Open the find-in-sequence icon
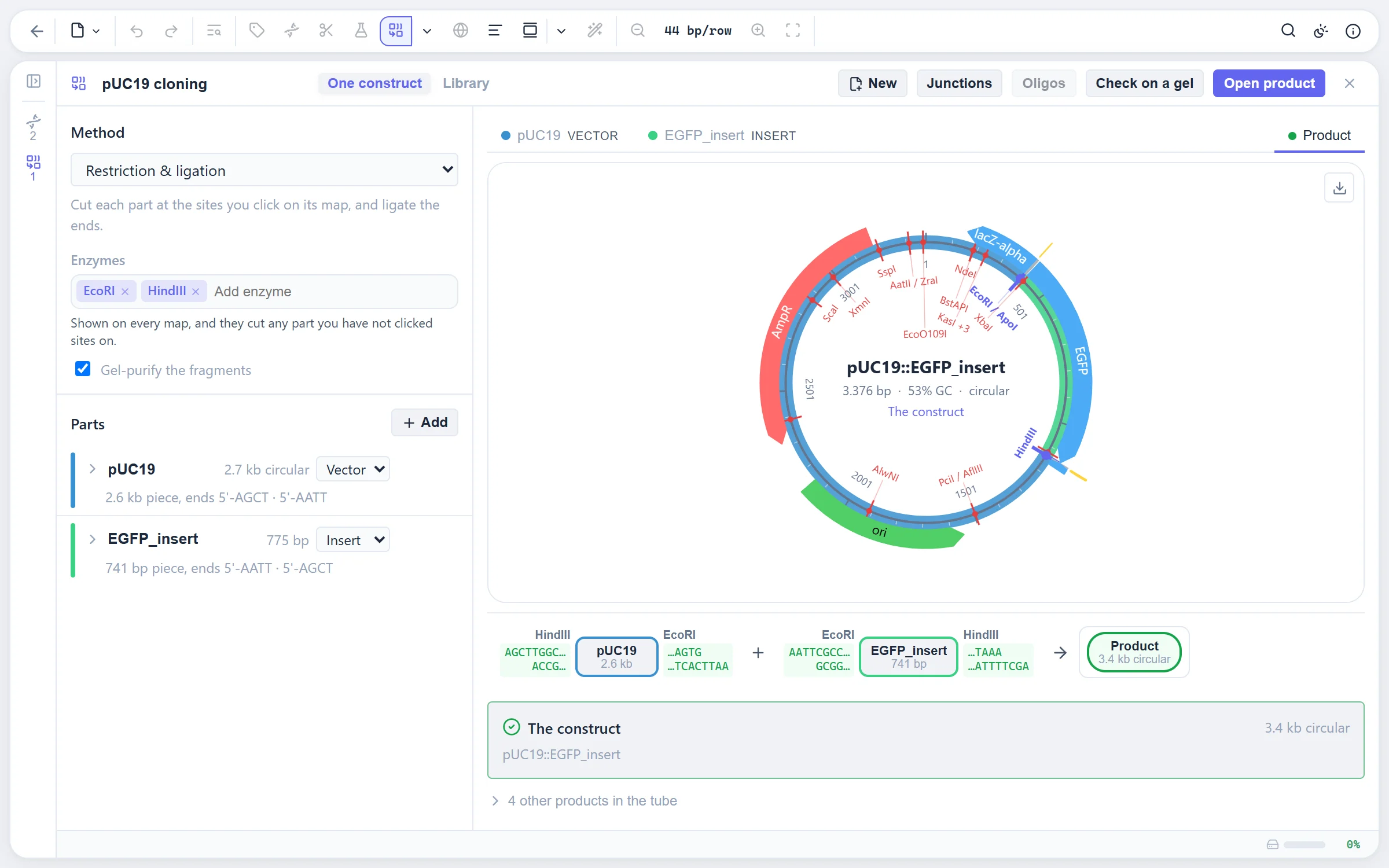This screenshot has height=868, width=1389. coord(214,31)
